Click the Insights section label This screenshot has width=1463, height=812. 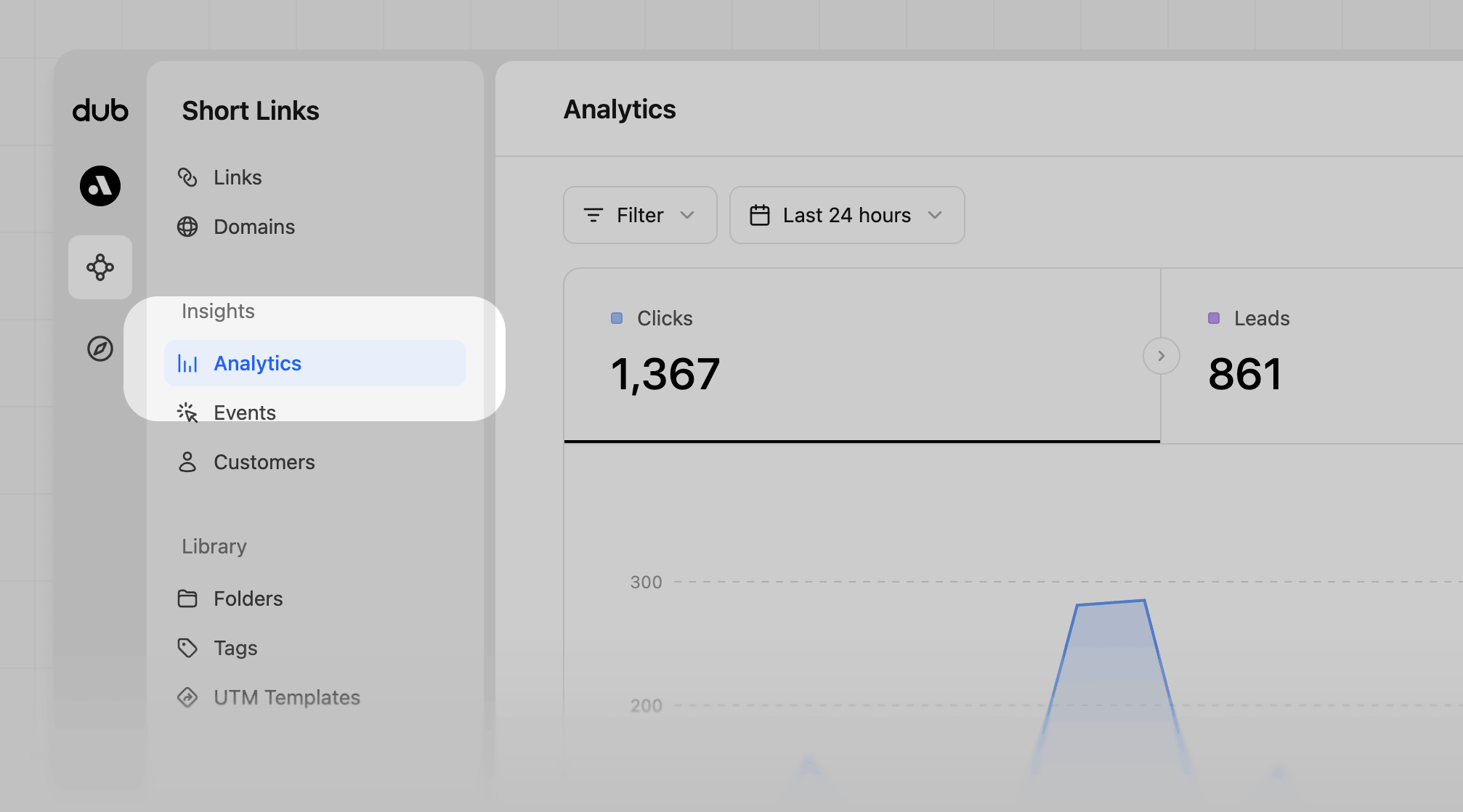coord(218,311)
